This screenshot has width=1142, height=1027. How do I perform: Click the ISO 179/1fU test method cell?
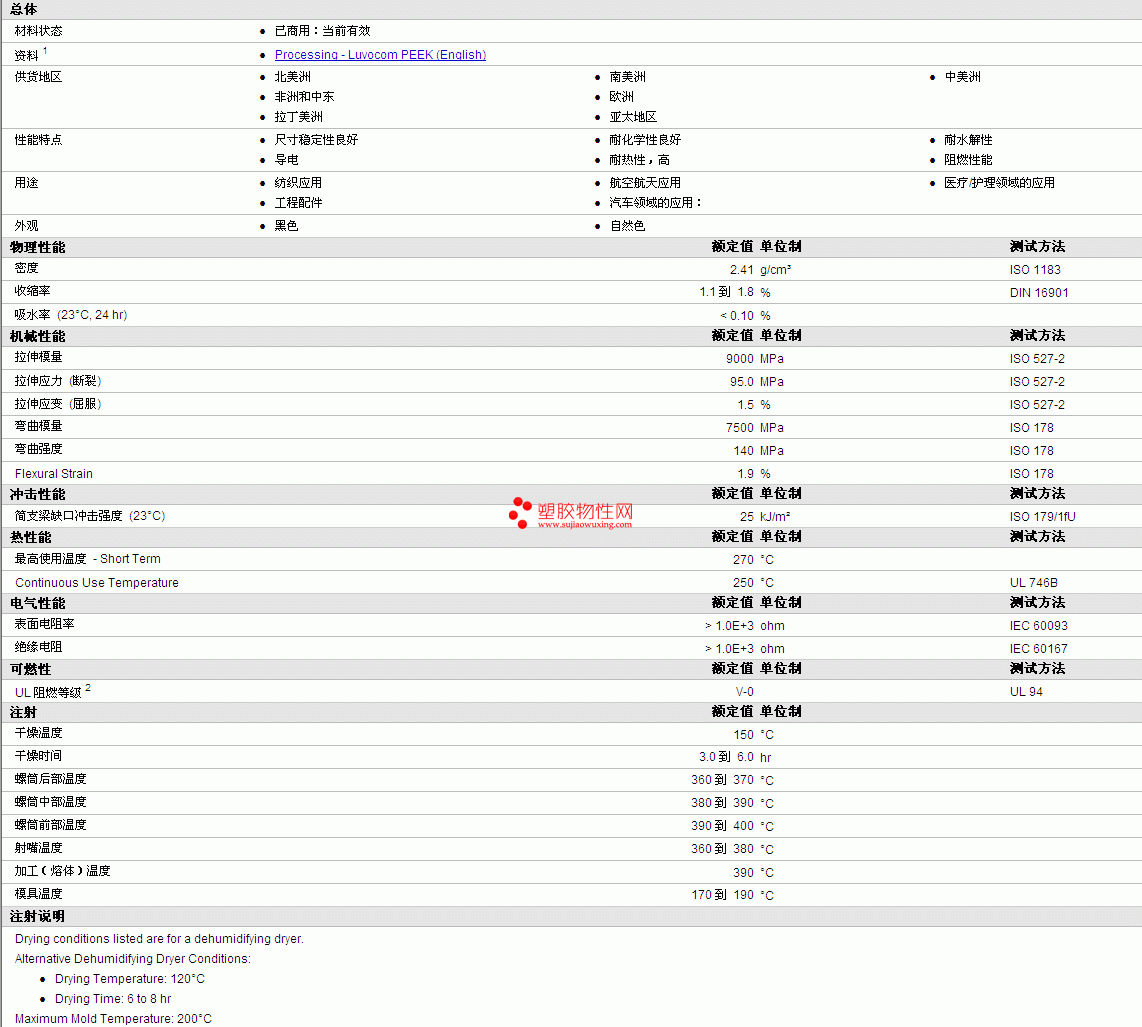pos(1042,516)
